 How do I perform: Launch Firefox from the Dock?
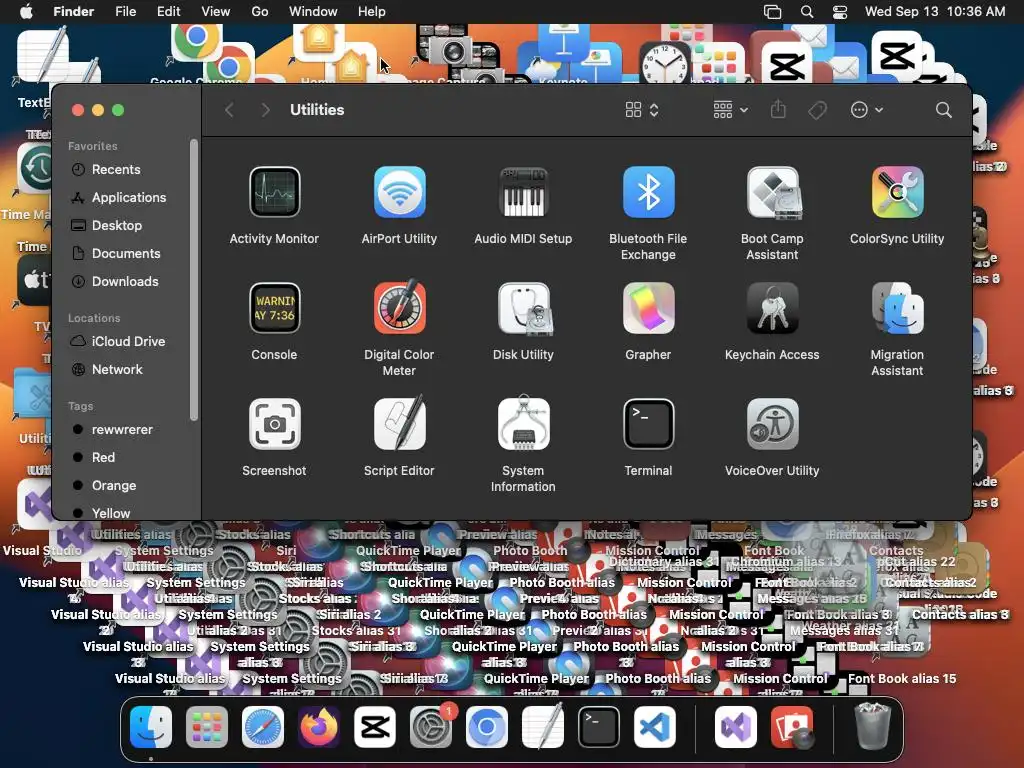[319, 727]
